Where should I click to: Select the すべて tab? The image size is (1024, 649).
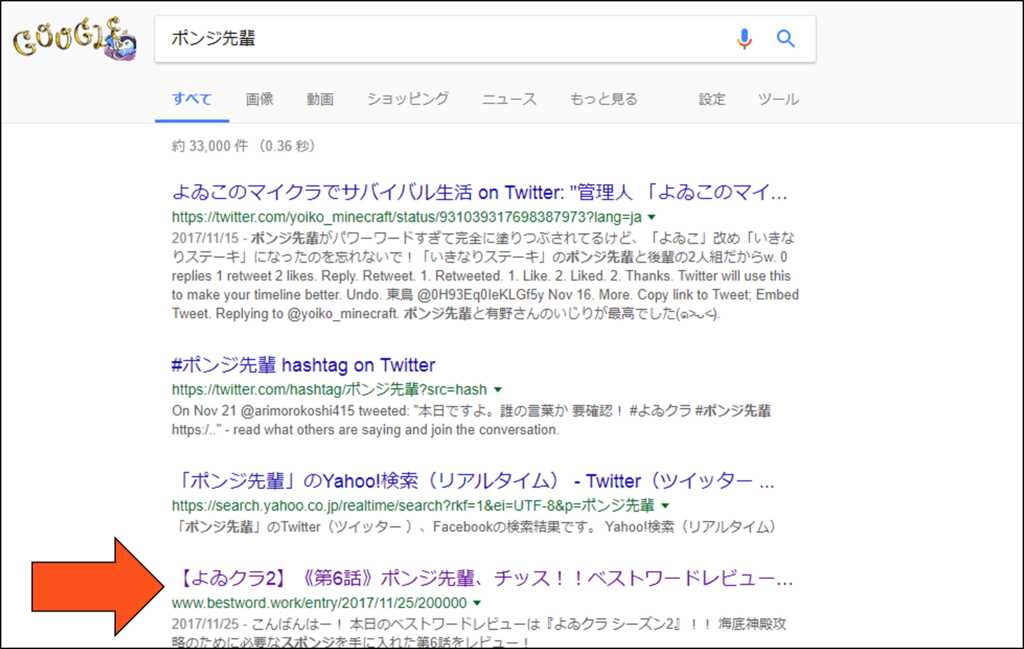tap(192, 99)
